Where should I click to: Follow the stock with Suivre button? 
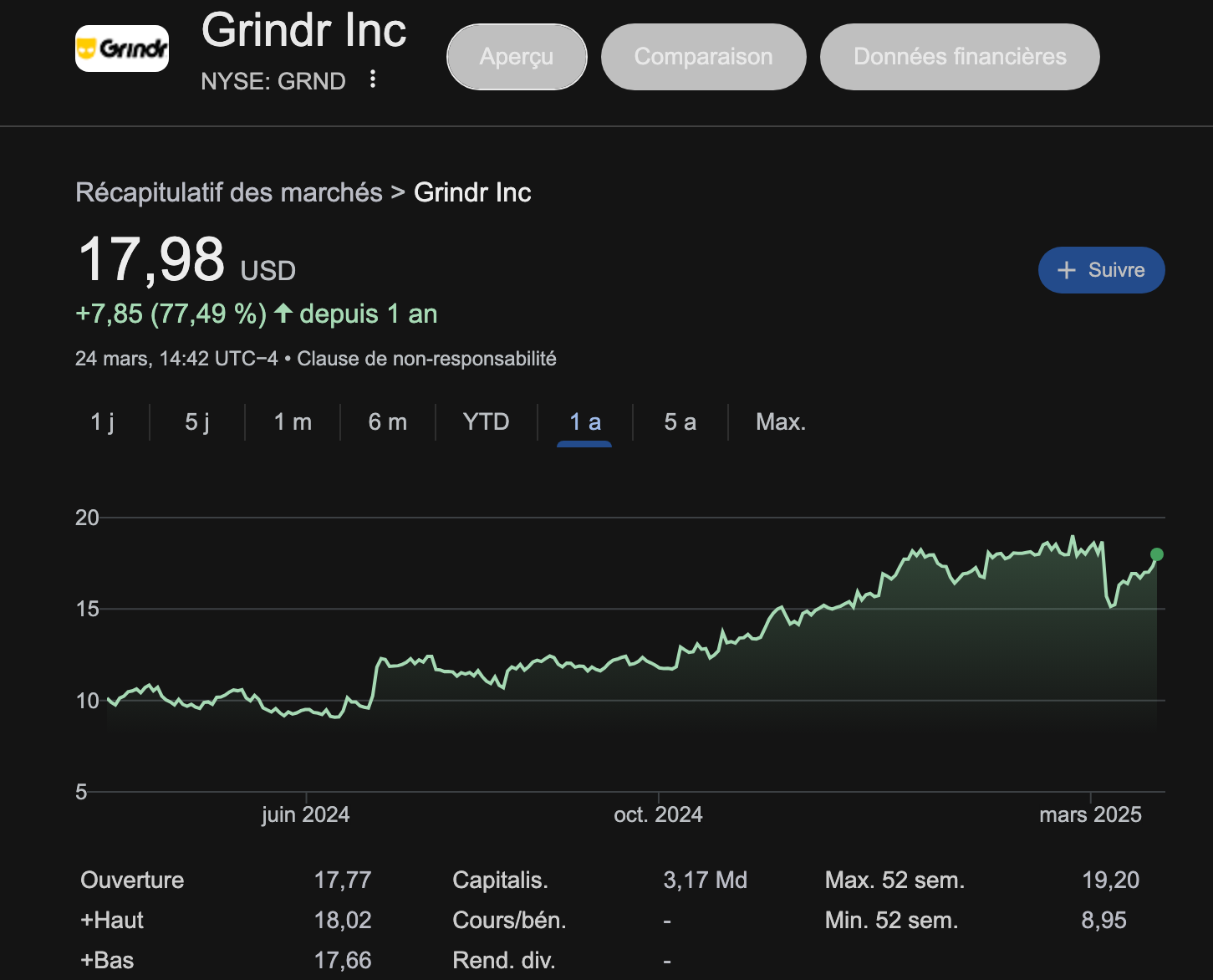point(1101,270)
